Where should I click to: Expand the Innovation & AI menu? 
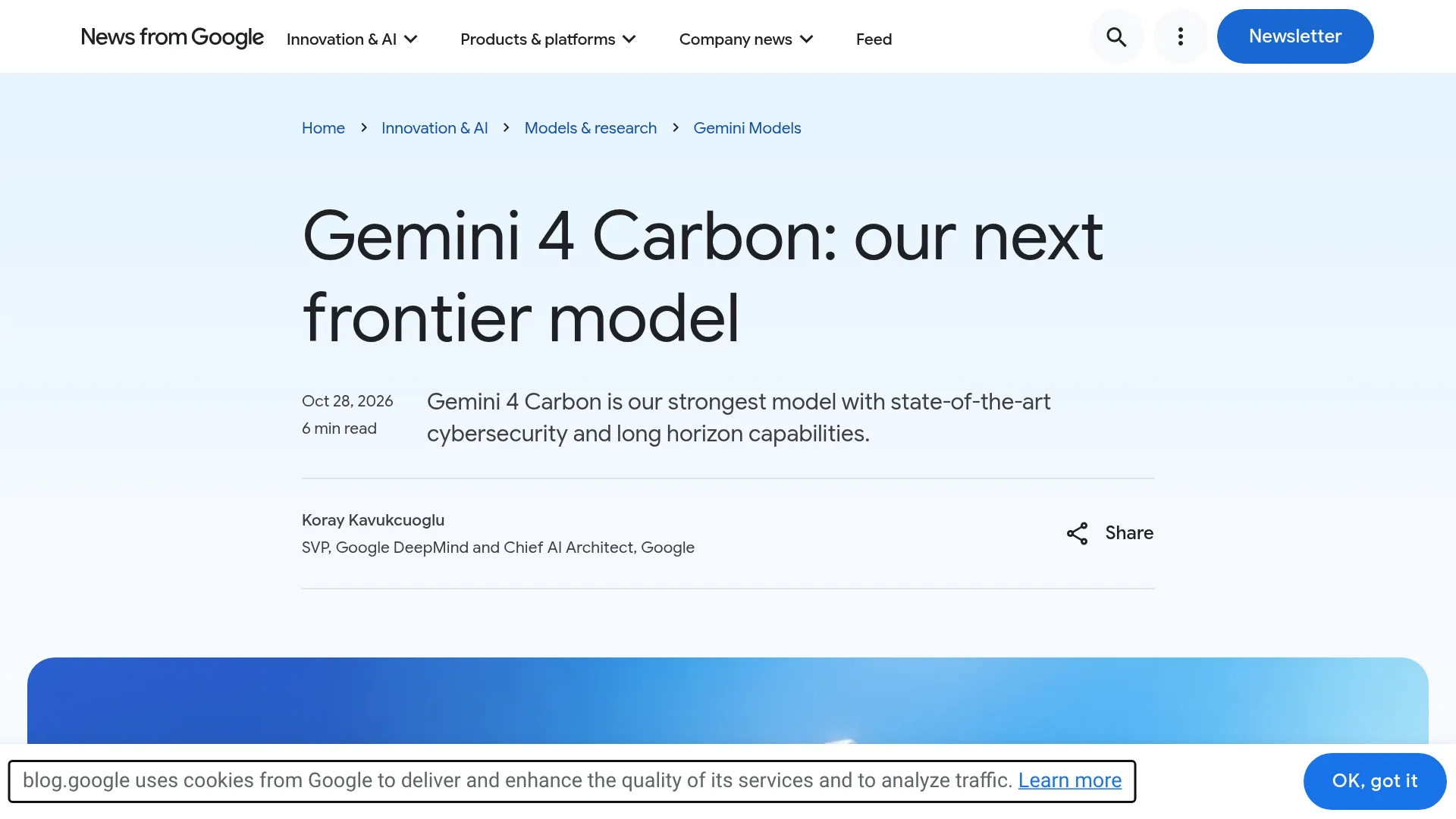(x=352, y=39)
